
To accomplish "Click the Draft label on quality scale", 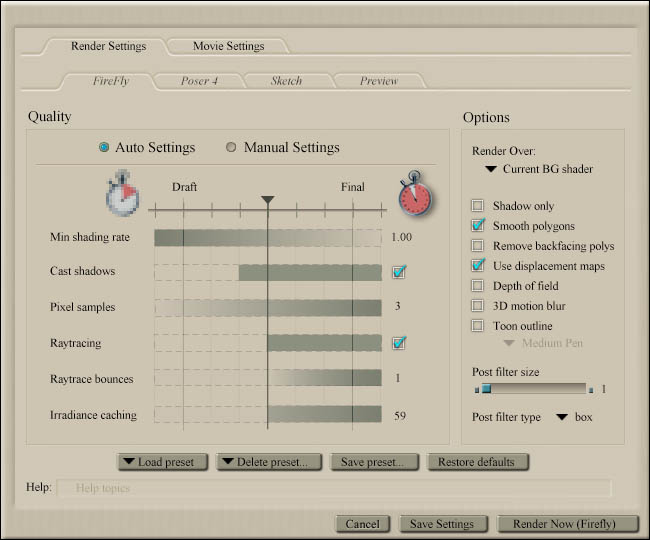I will click(184, 187).
